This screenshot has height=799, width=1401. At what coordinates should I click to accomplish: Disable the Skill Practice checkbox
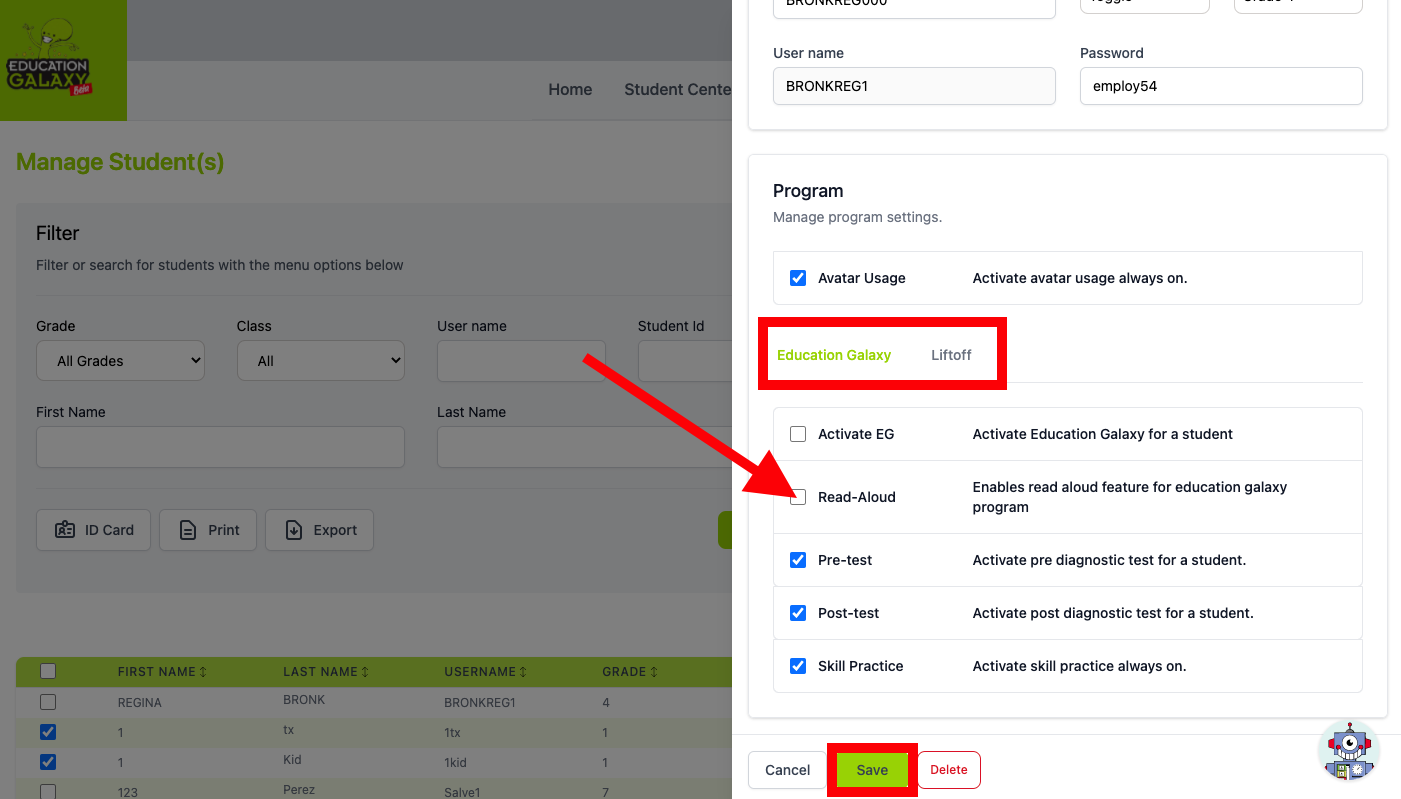[798, 666]
